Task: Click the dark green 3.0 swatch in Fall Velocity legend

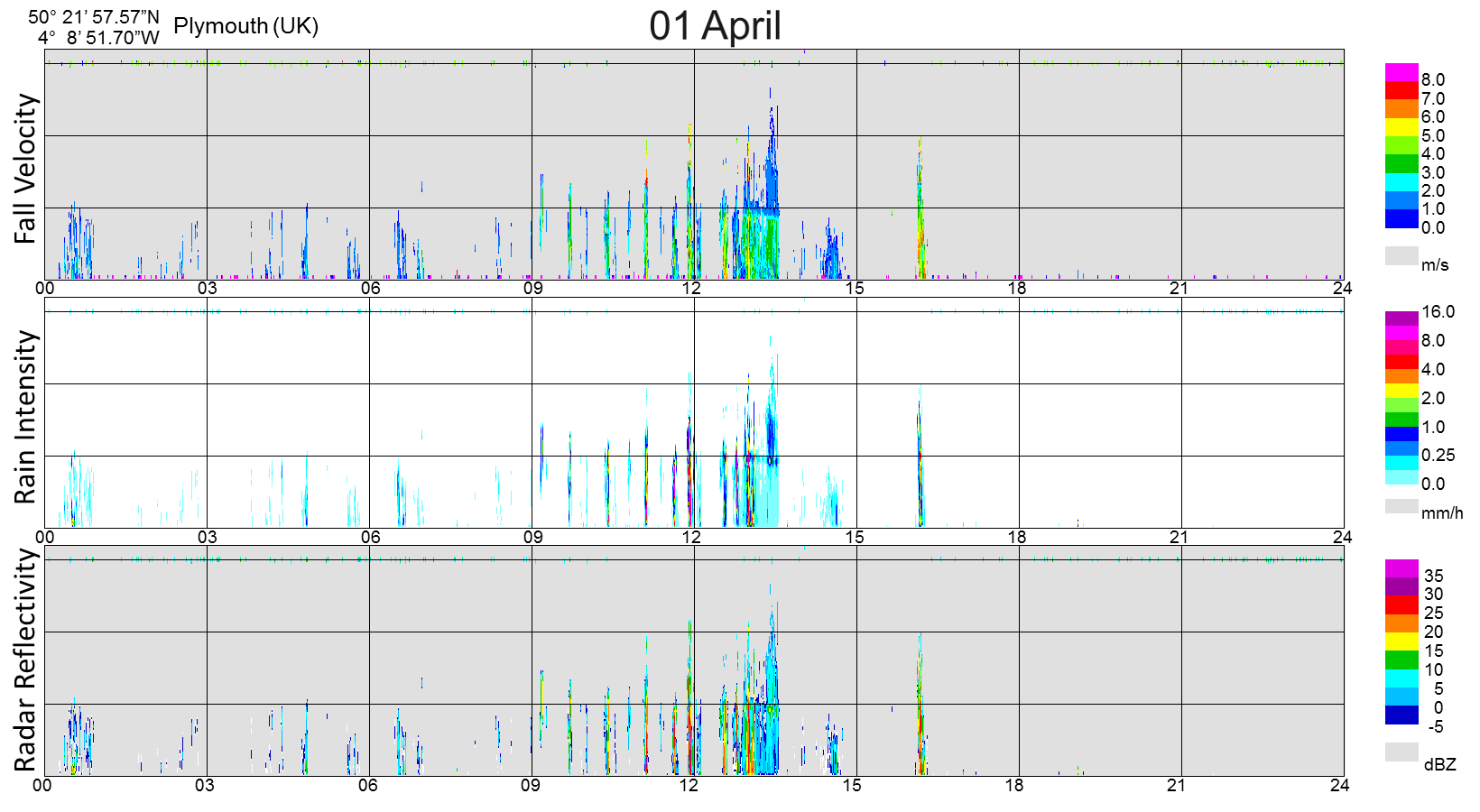Action: pyautogui.click(x=1401, y=164)
